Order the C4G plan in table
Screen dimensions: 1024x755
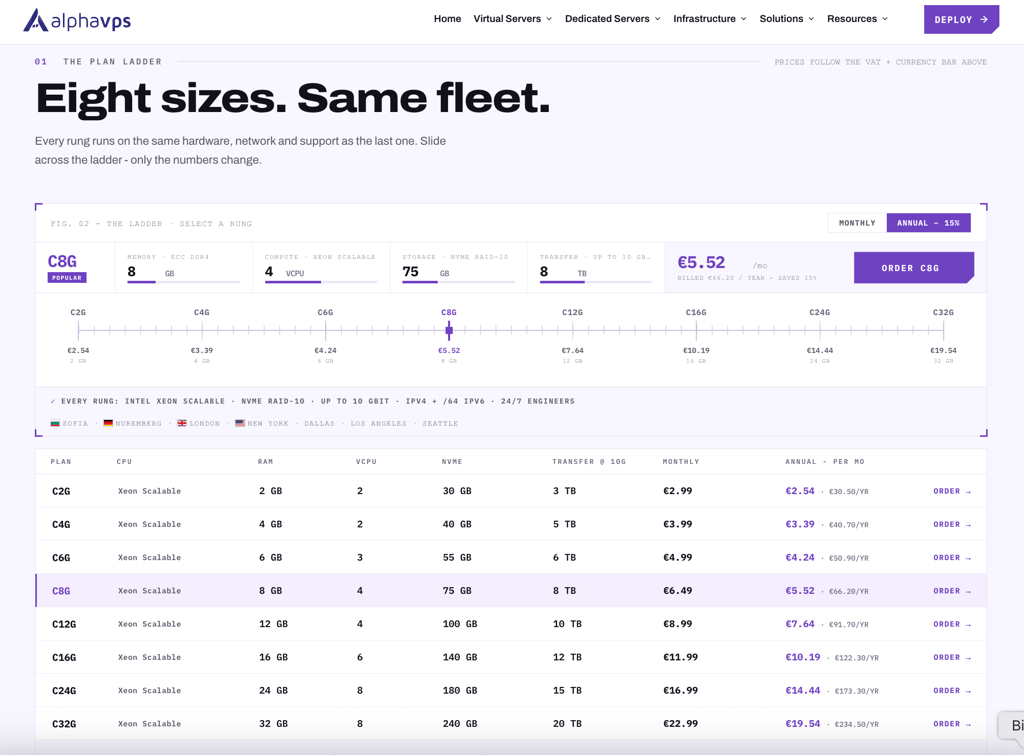(x=952, y=524)
